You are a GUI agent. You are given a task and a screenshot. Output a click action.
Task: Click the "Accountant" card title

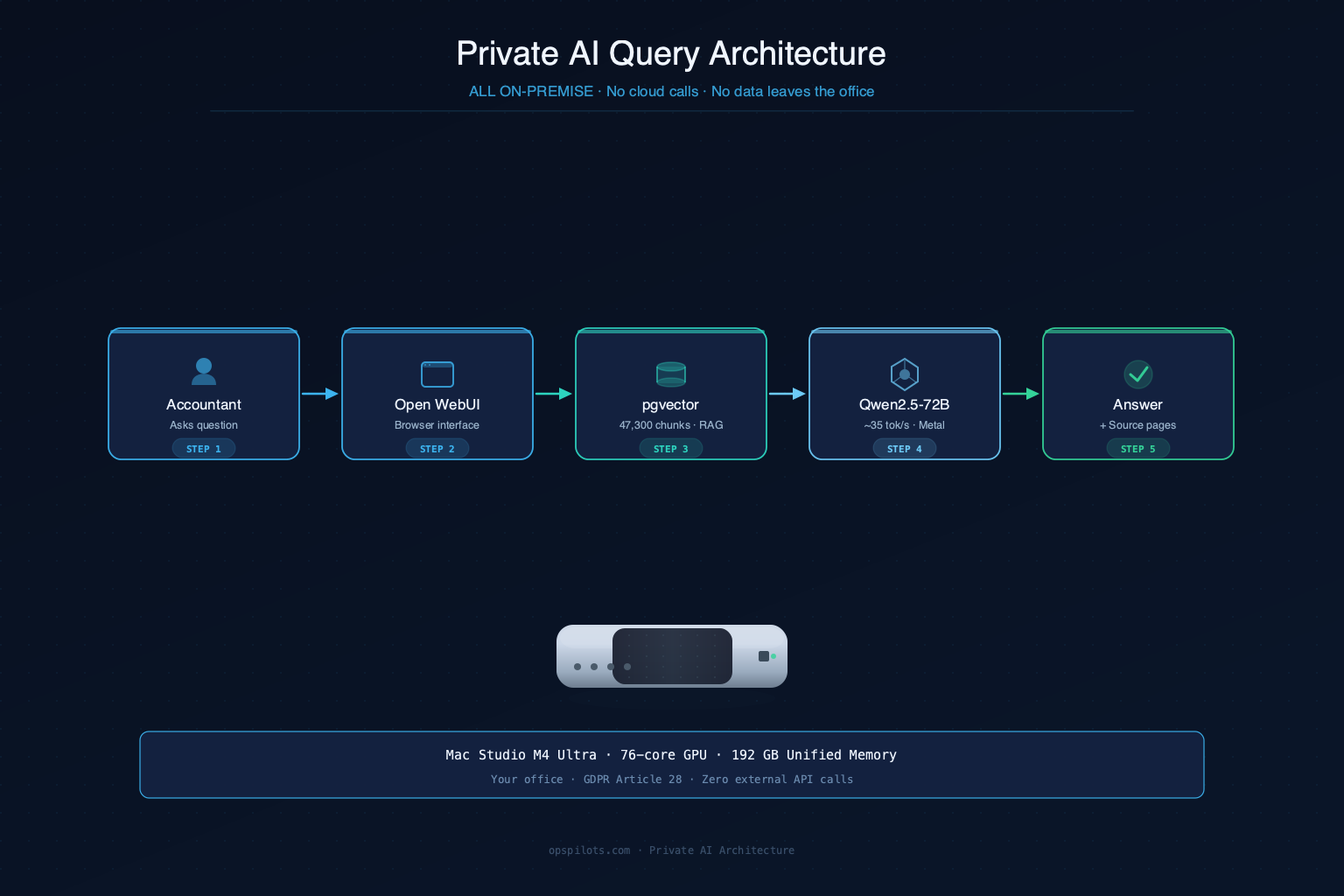[204, 404]
